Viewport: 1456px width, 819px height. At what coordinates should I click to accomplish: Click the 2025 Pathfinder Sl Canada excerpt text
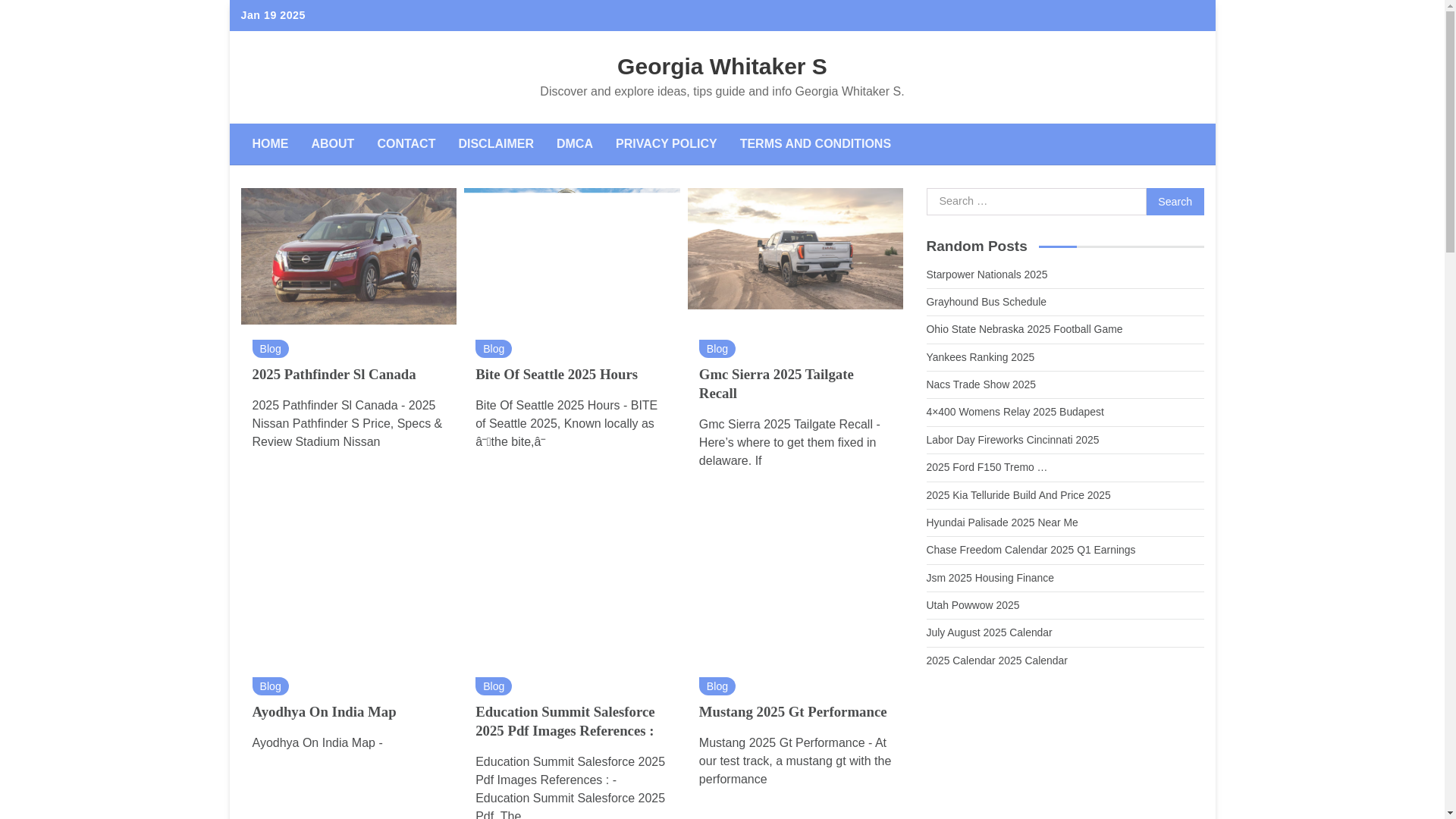[347, 424]
